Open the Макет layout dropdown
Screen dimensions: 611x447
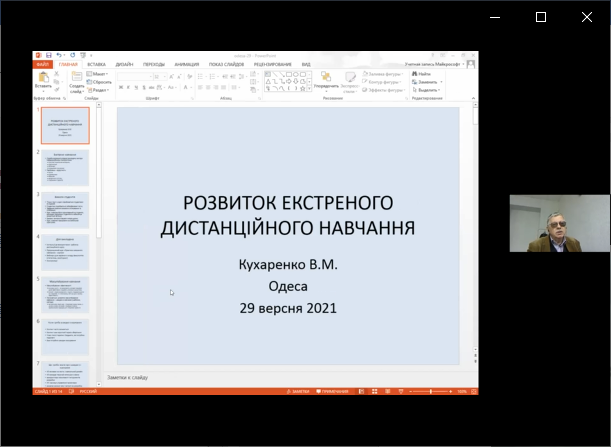pos(100,74)
